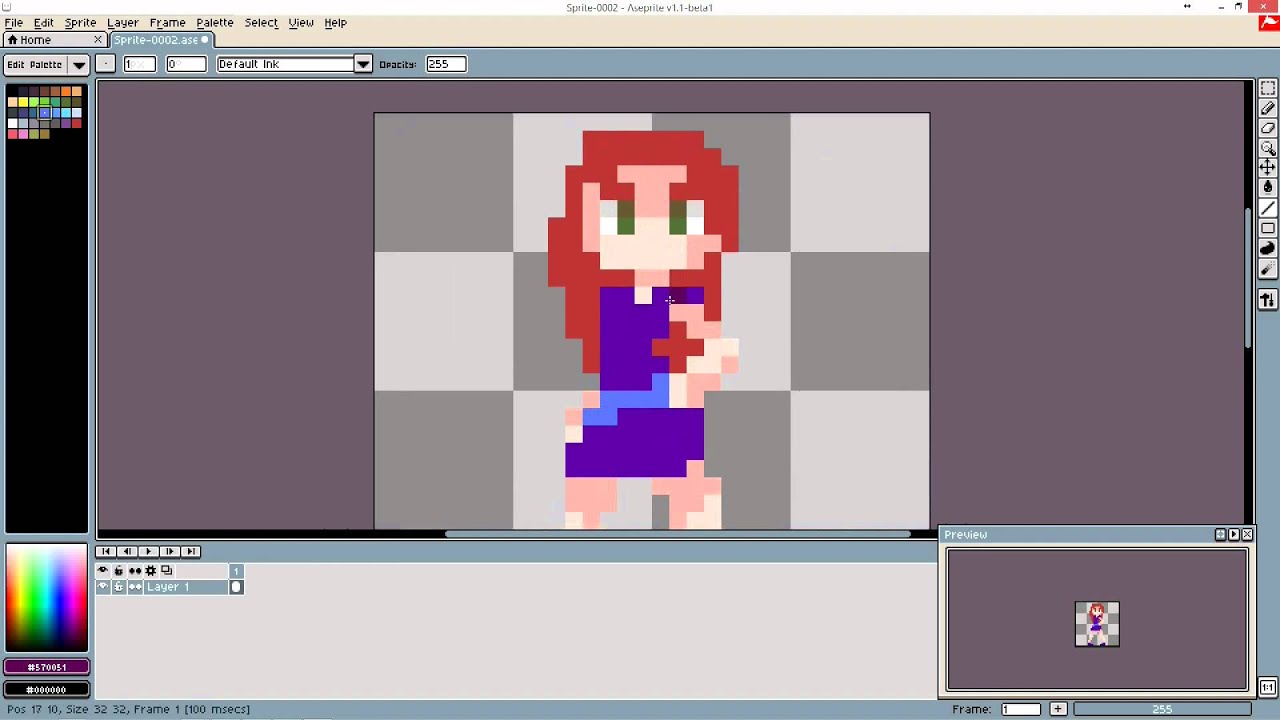Open the Frame menu
This screenshot has height=720, width=1280.
tap(167, 22)
